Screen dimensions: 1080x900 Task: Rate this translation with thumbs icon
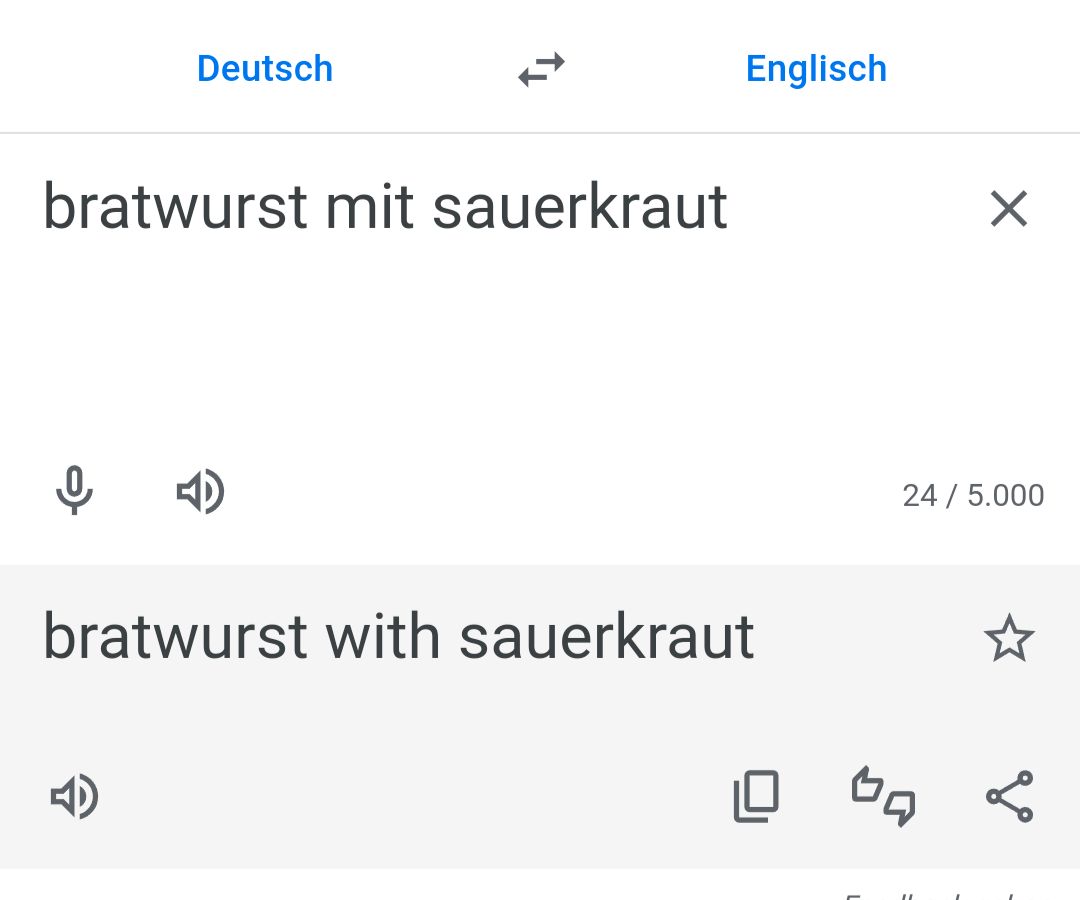(x=883, y=797)
